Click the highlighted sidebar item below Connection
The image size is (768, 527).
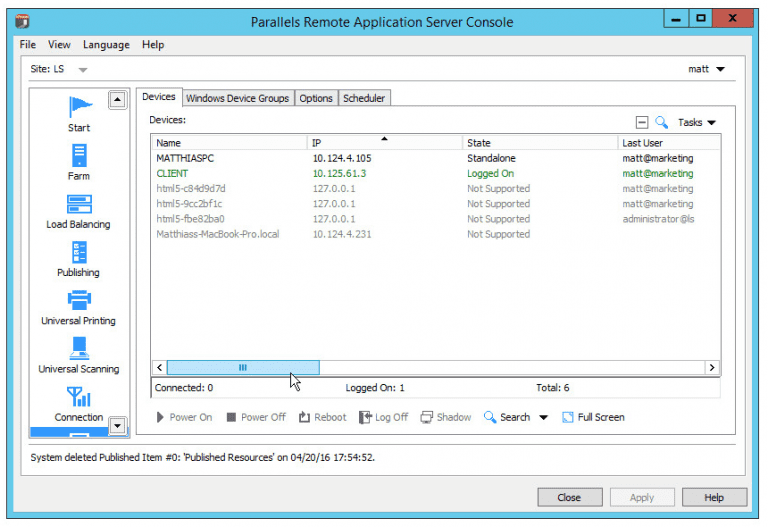(x=69, y=432)
